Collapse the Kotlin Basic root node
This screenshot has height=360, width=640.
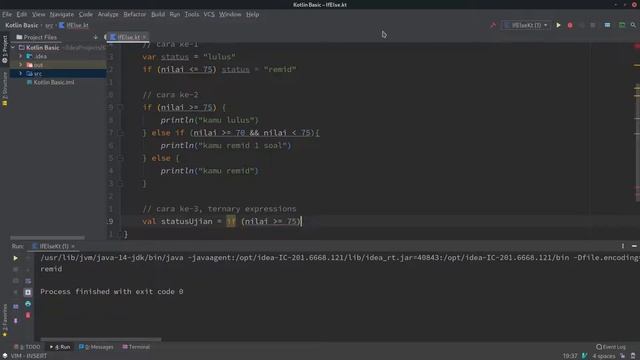pos(13,48)
